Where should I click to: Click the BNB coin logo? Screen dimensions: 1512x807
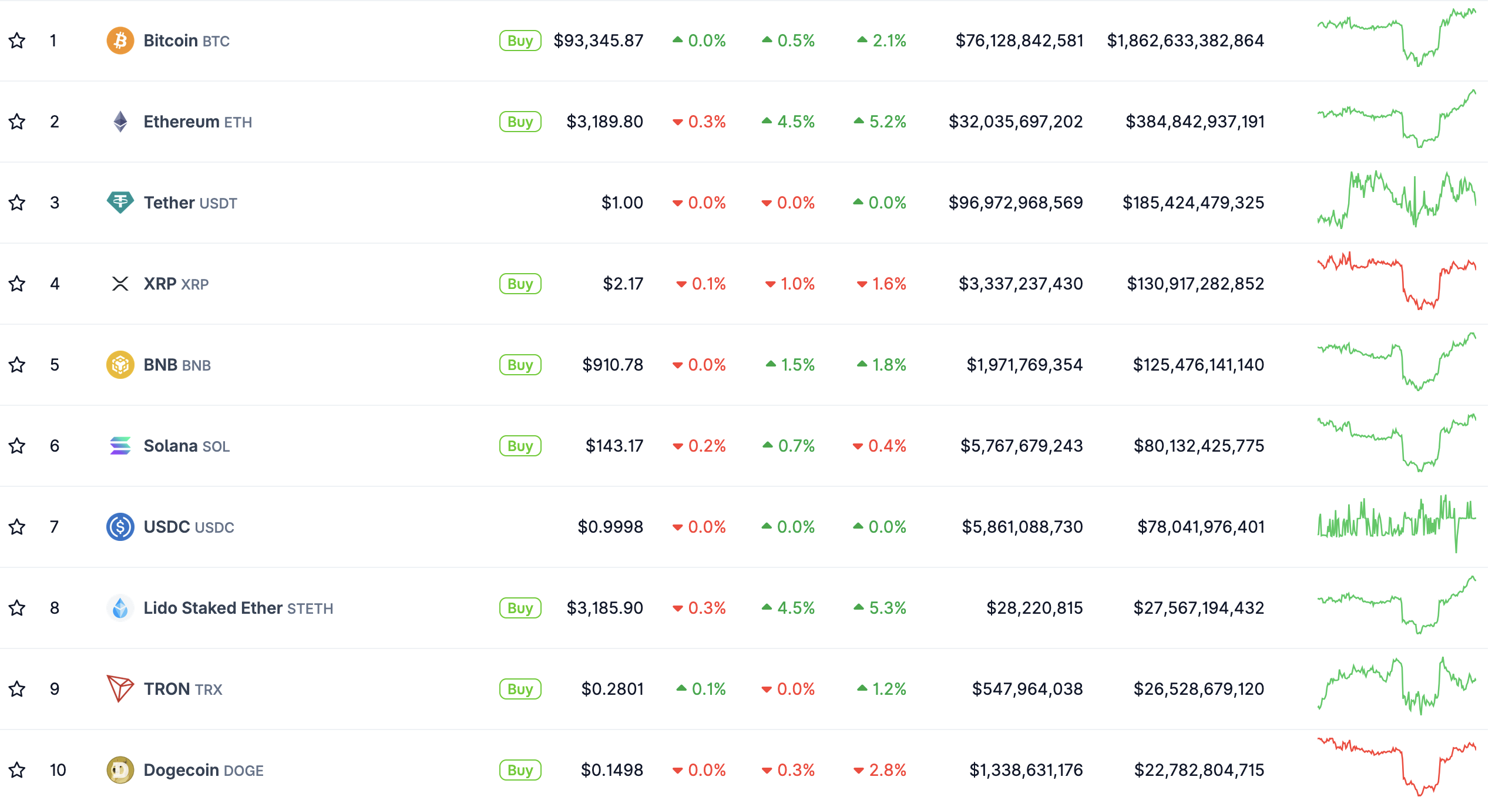(x=120, y=365)
